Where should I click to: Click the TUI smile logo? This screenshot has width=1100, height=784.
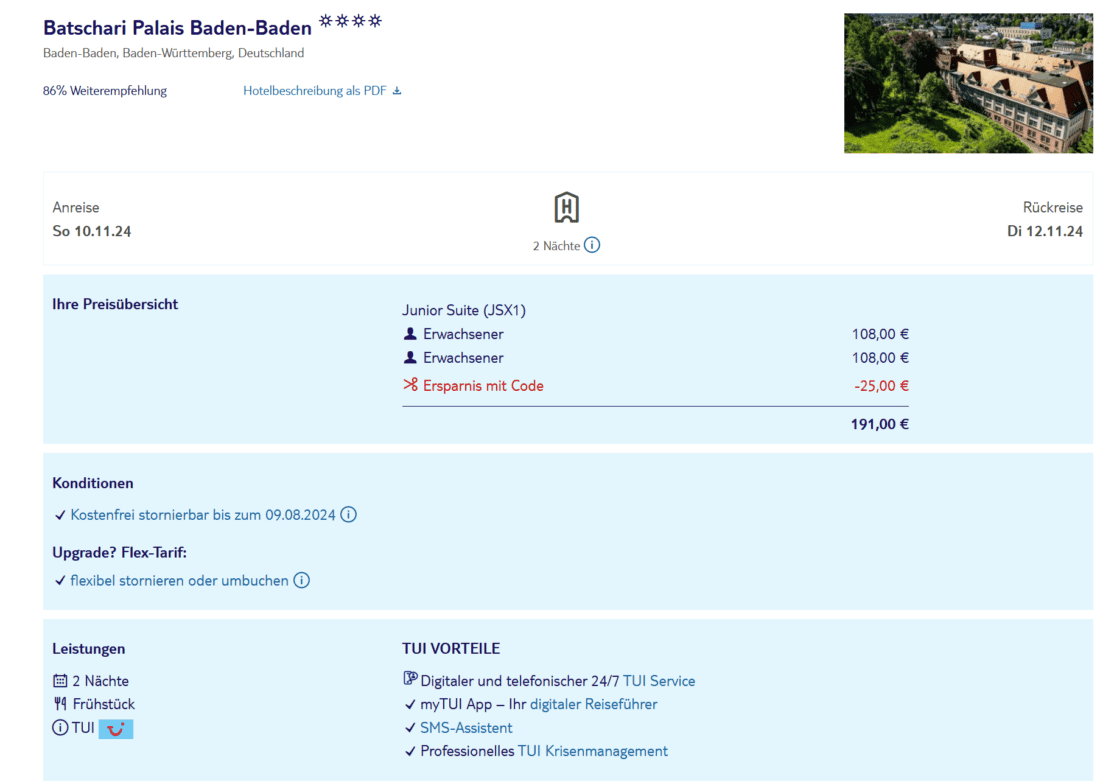click(116, 729)
